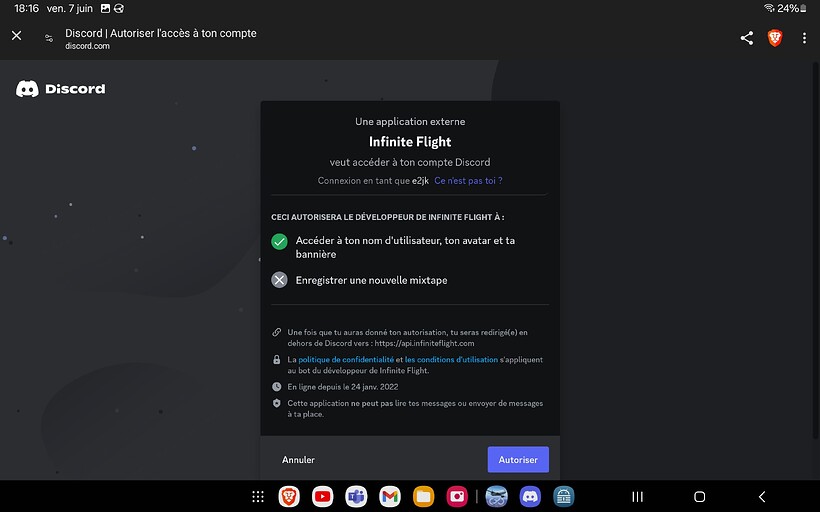Screen dimensions: 820x512
Task: Tap the Wi-Fi status icon
Action: (x=769, y=8)
